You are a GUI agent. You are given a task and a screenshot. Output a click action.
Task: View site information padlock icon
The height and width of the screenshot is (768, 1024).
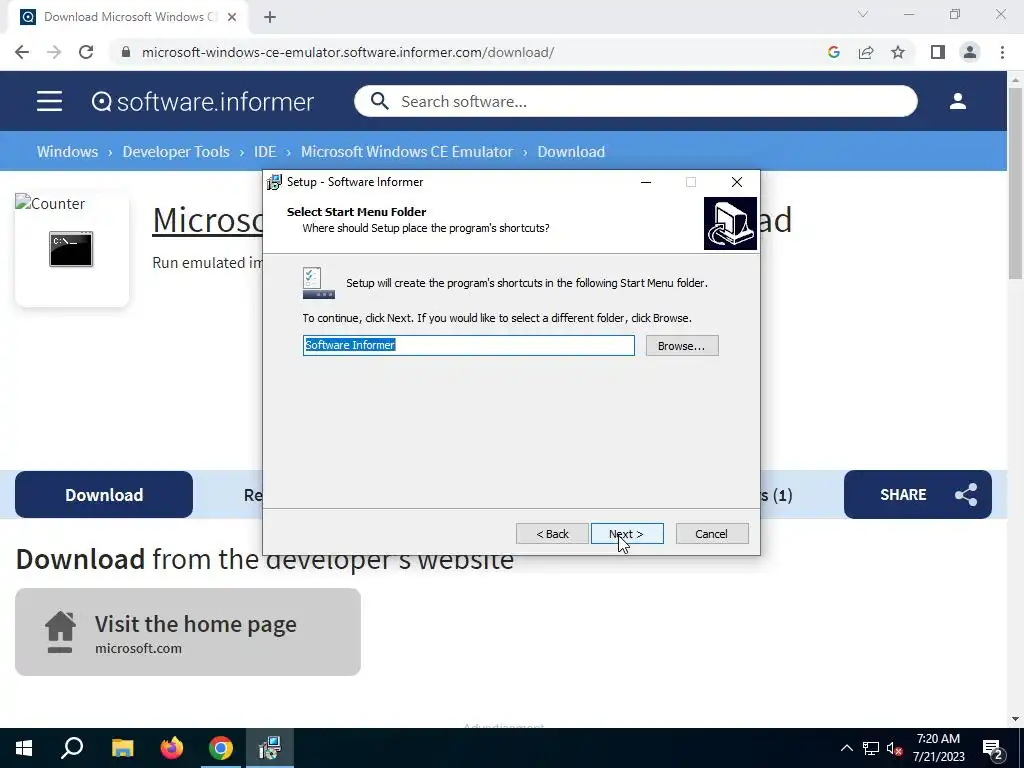(x=126, y=52)
